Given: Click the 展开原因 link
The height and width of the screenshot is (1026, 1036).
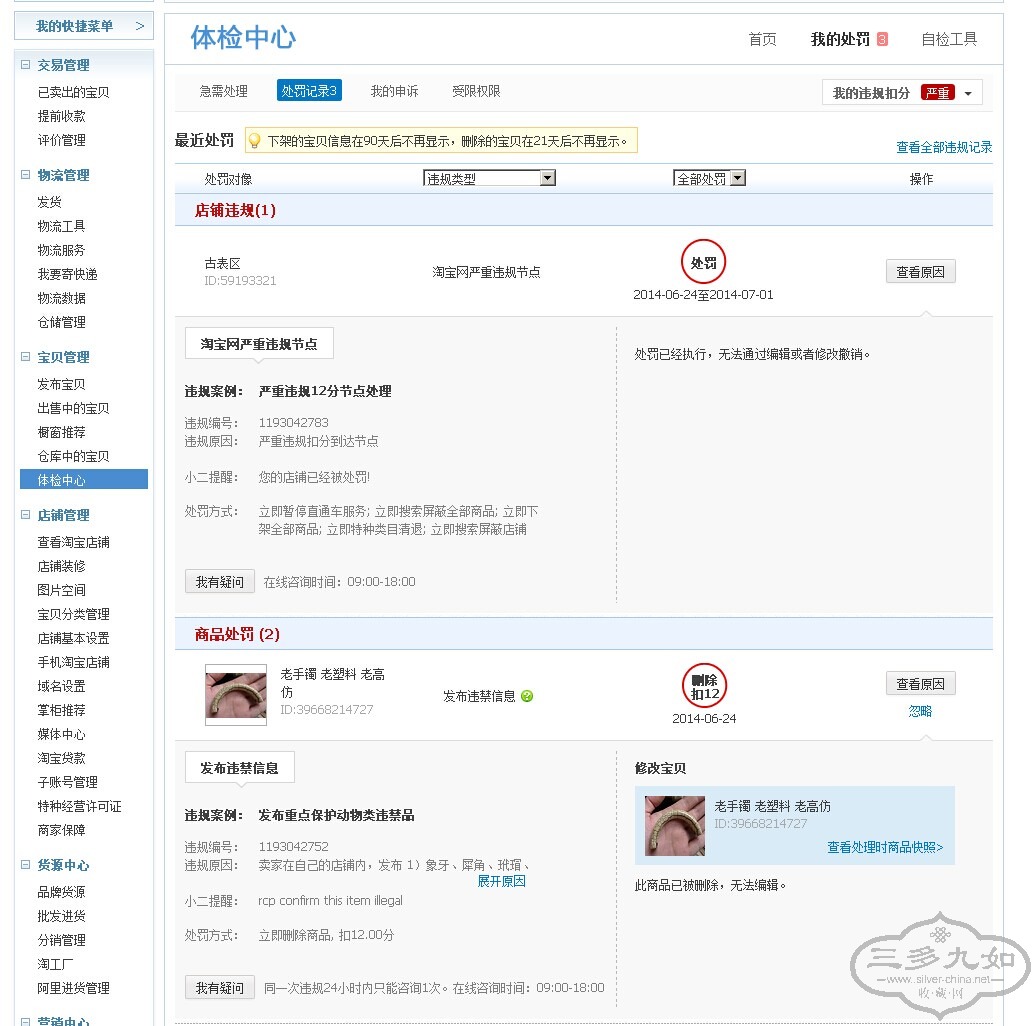Looking at the screenshot, I should (501, 881).
